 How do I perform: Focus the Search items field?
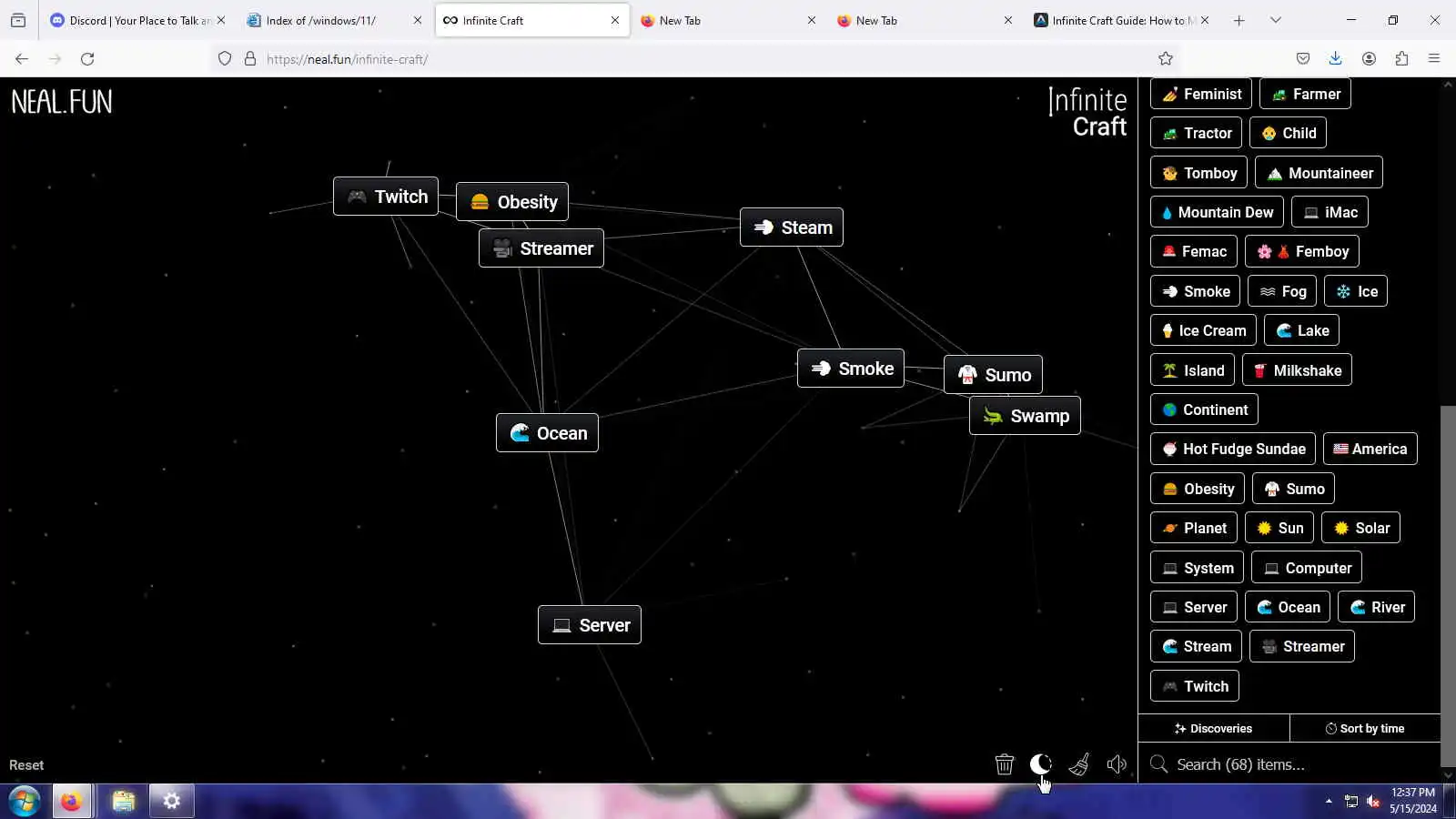(x=1289, y=764)
